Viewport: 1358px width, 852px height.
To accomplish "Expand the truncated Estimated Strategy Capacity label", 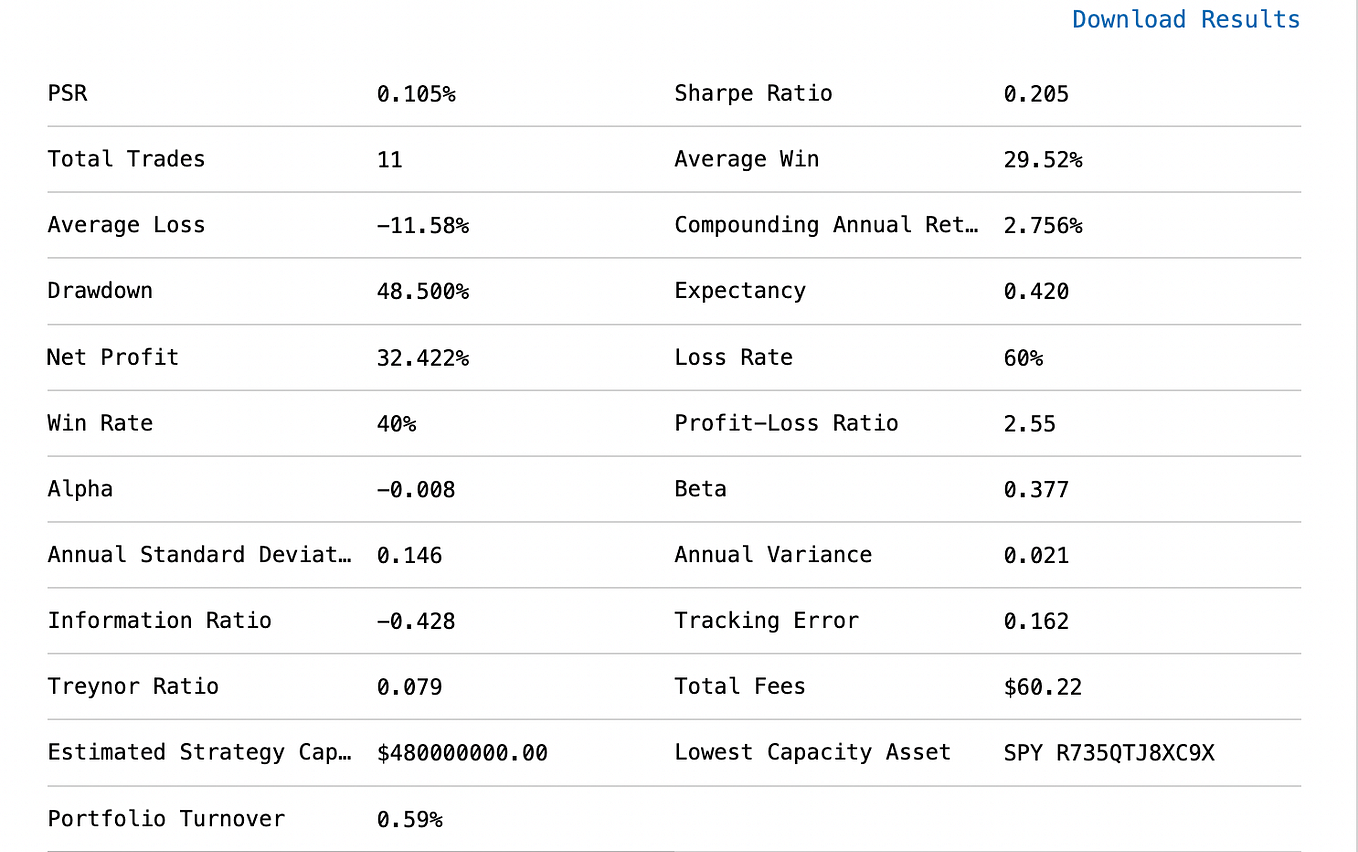I will (x=199, y=753).
